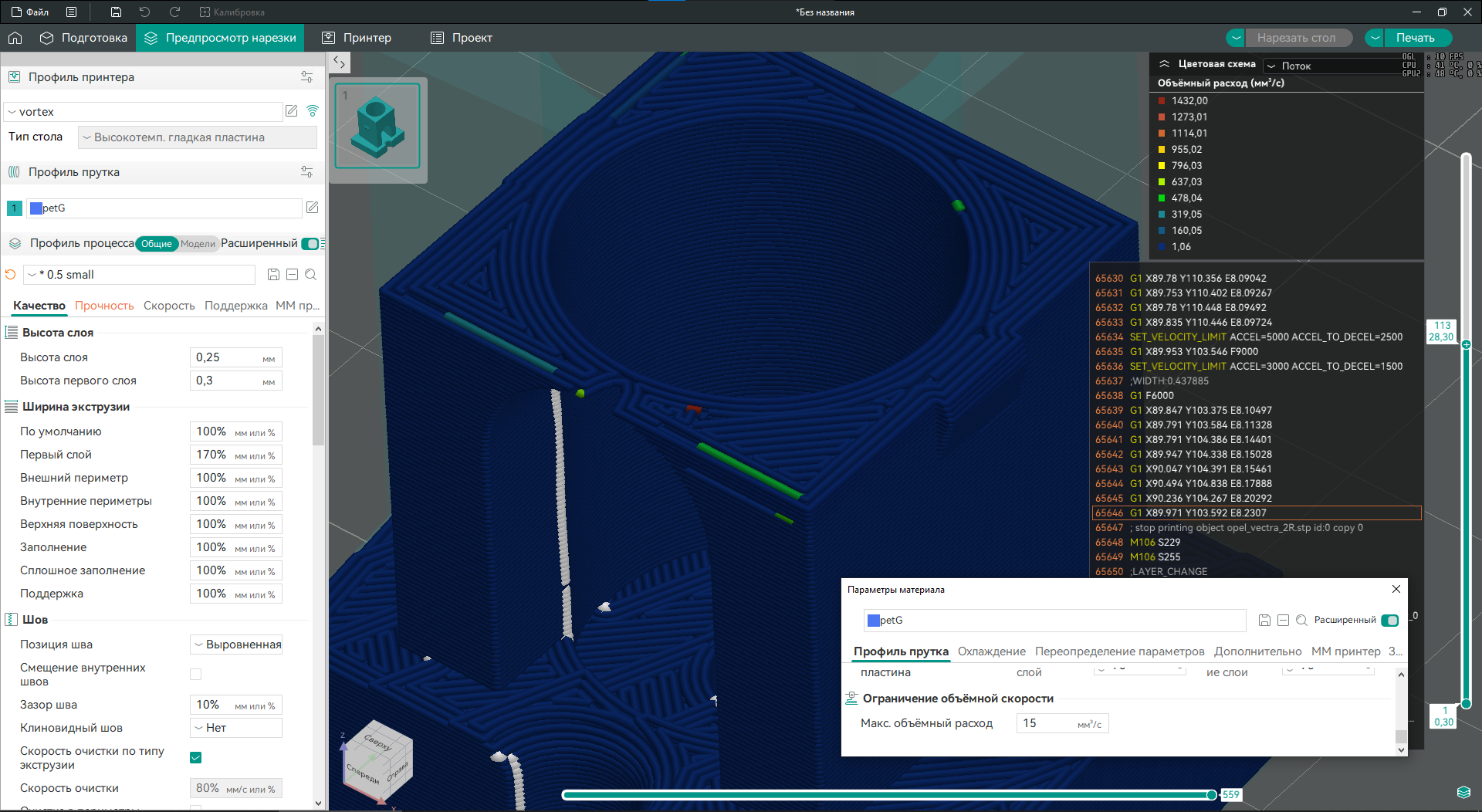Reset the 0.5 small process profile changes

[x=11, y=275]
